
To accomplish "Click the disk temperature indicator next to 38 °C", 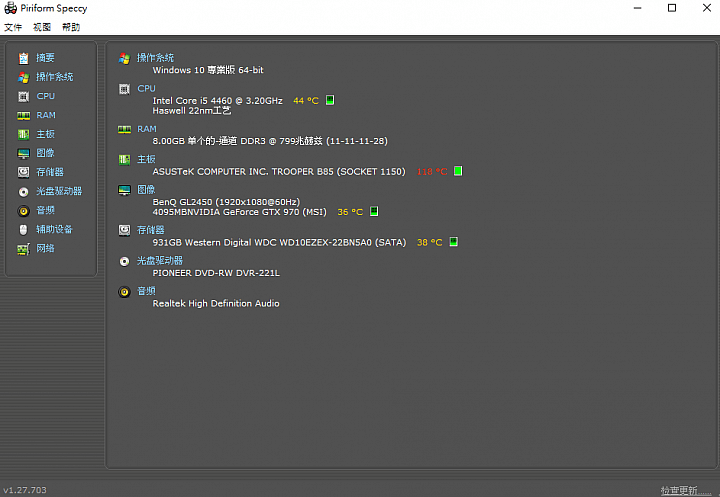I will point(453,242).
